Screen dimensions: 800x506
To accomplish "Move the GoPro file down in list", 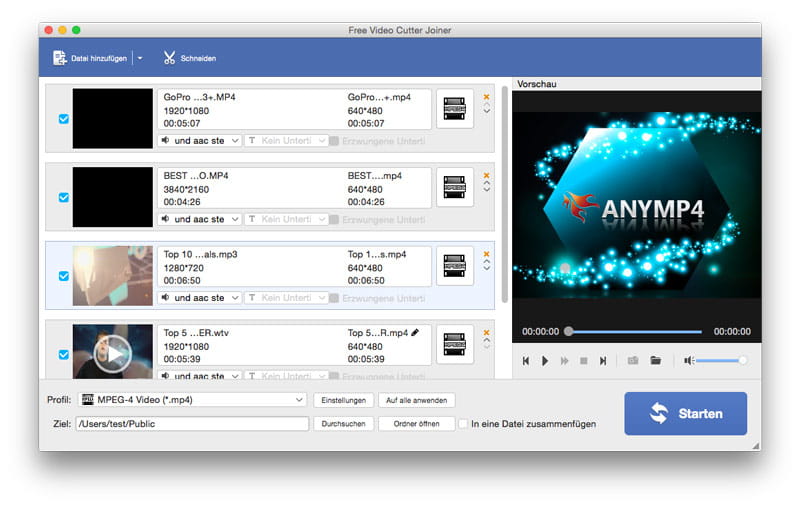I will tap(487, 111).
